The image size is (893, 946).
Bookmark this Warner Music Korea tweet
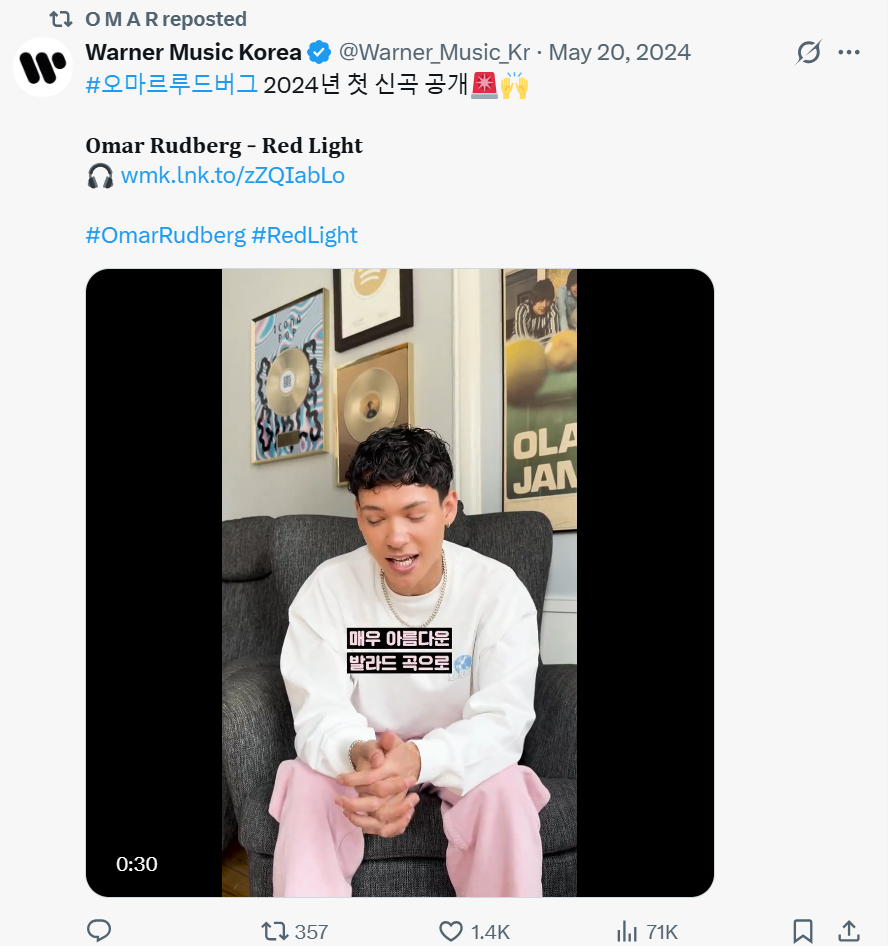(802, 931)
